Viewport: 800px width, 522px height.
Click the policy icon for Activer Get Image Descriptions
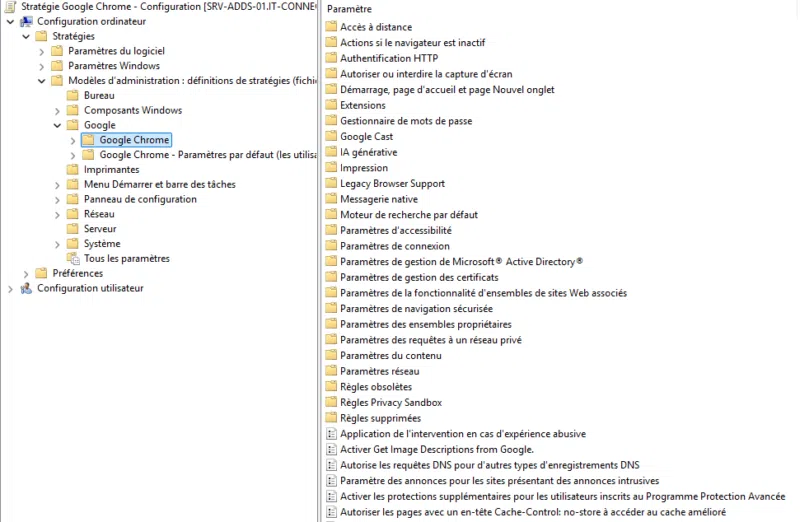coord(332,450)
